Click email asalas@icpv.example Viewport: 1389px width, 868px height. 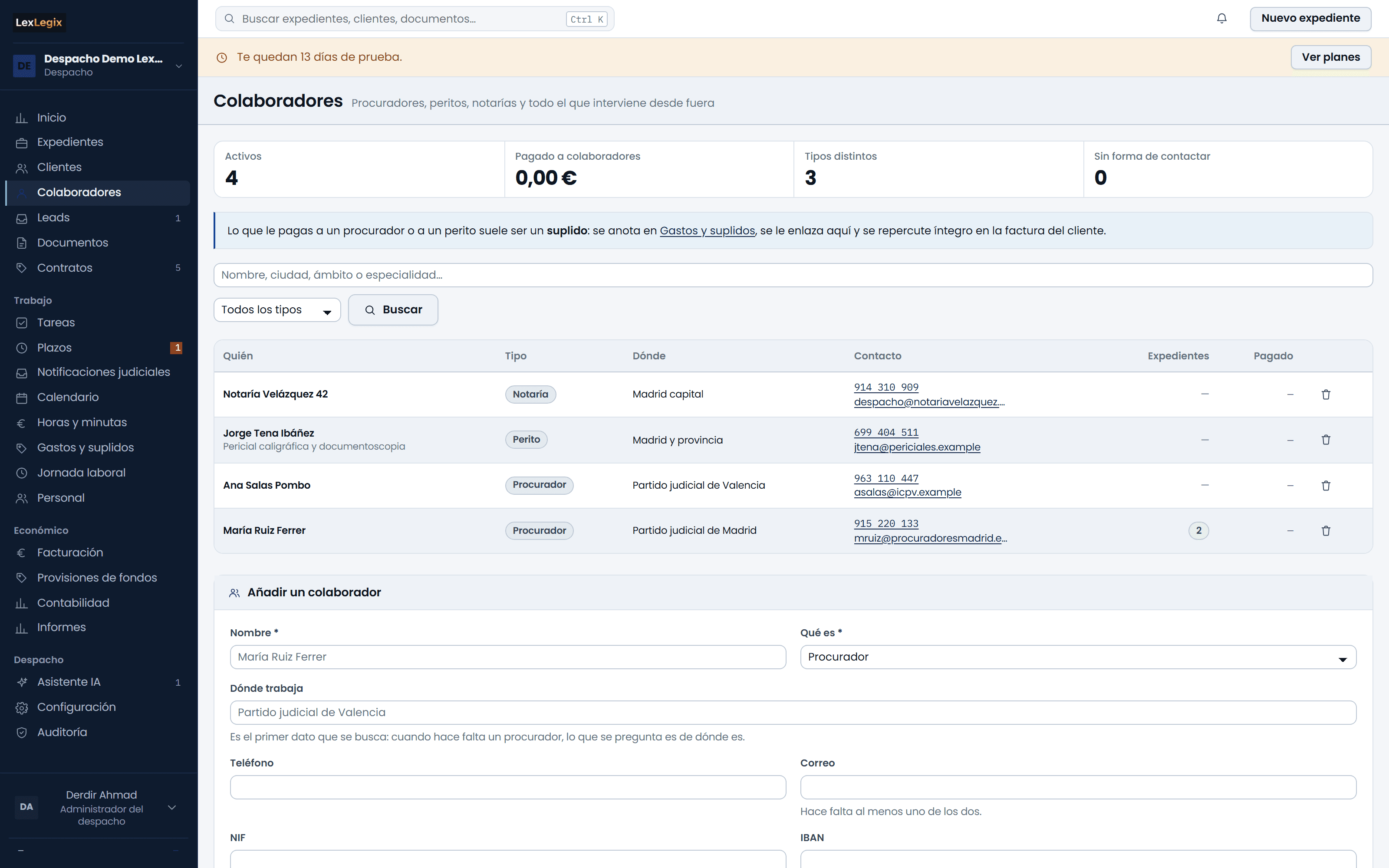[x=908, y=493]
